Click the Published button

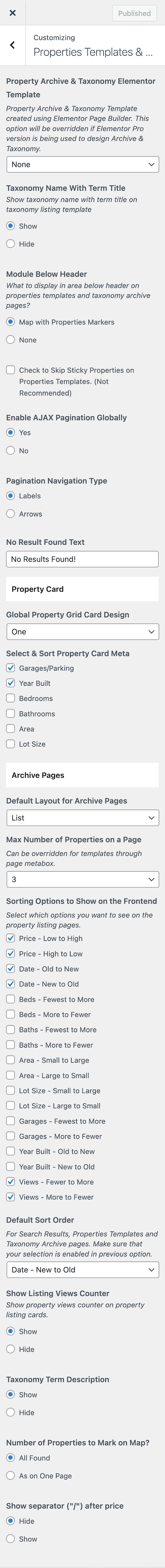(x=134, y=13)
